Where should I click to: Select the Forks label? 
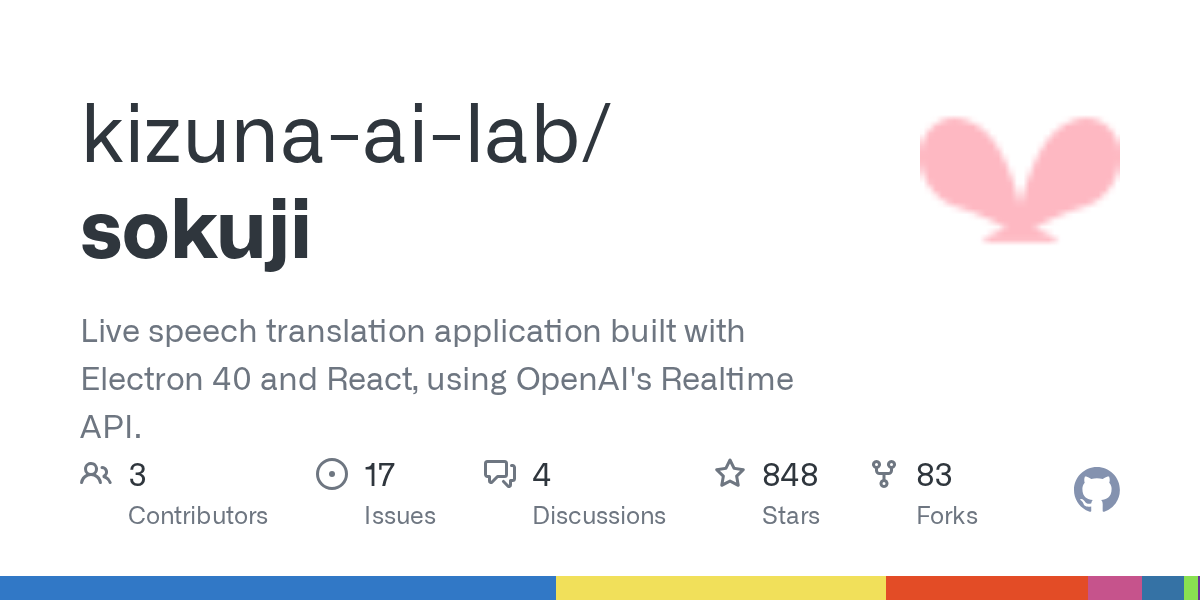coord(947,516)
